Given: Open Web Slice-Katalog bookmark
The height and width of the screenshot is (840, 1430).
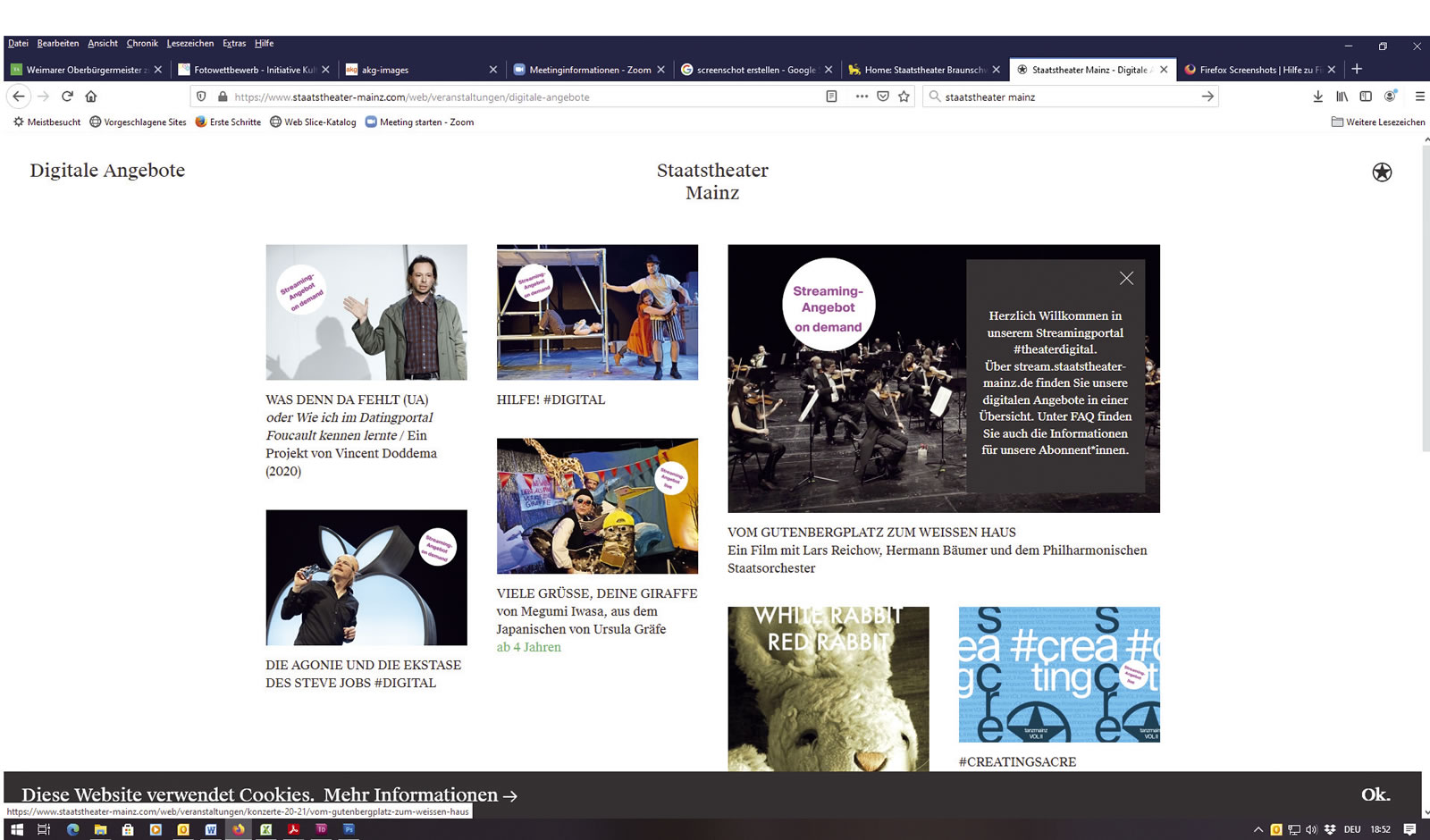Looking at the screenshot, I should coord(313,122).
